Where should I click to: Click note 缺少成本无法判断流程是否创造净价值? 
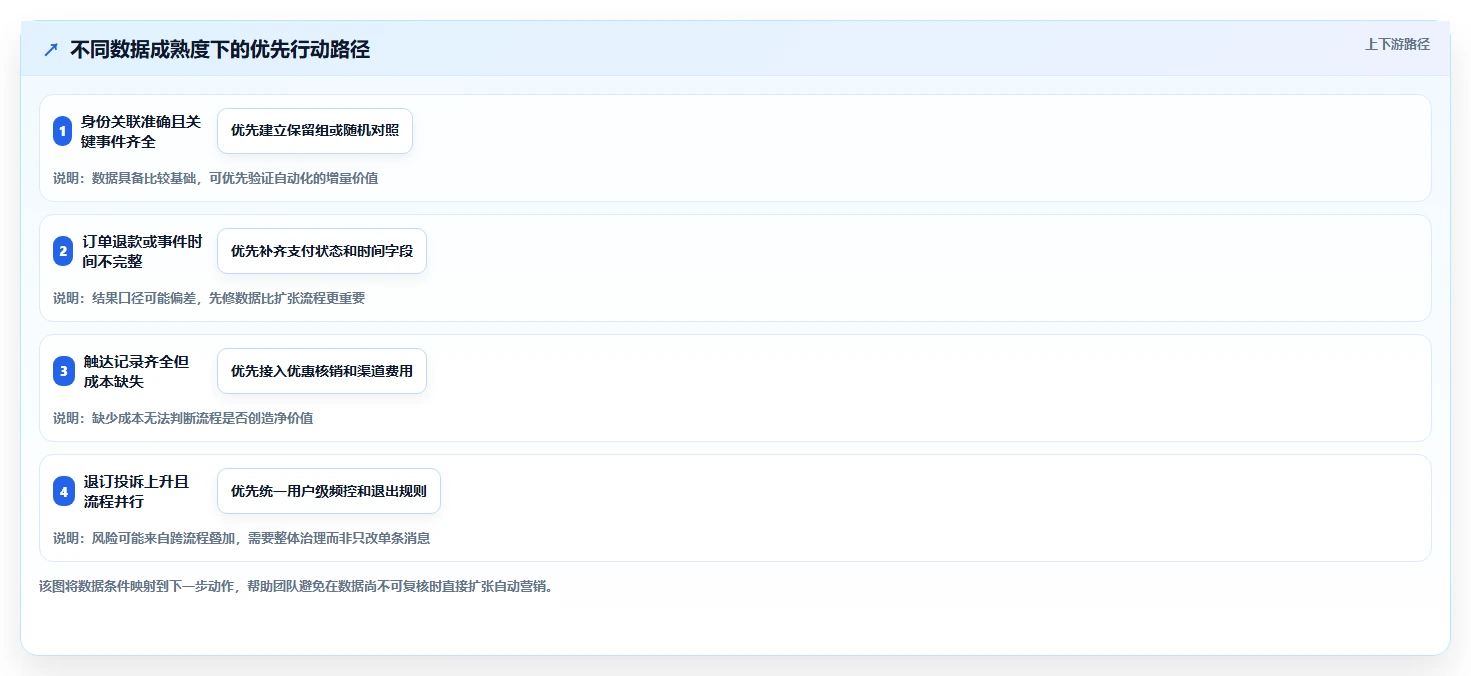(203, 418)
